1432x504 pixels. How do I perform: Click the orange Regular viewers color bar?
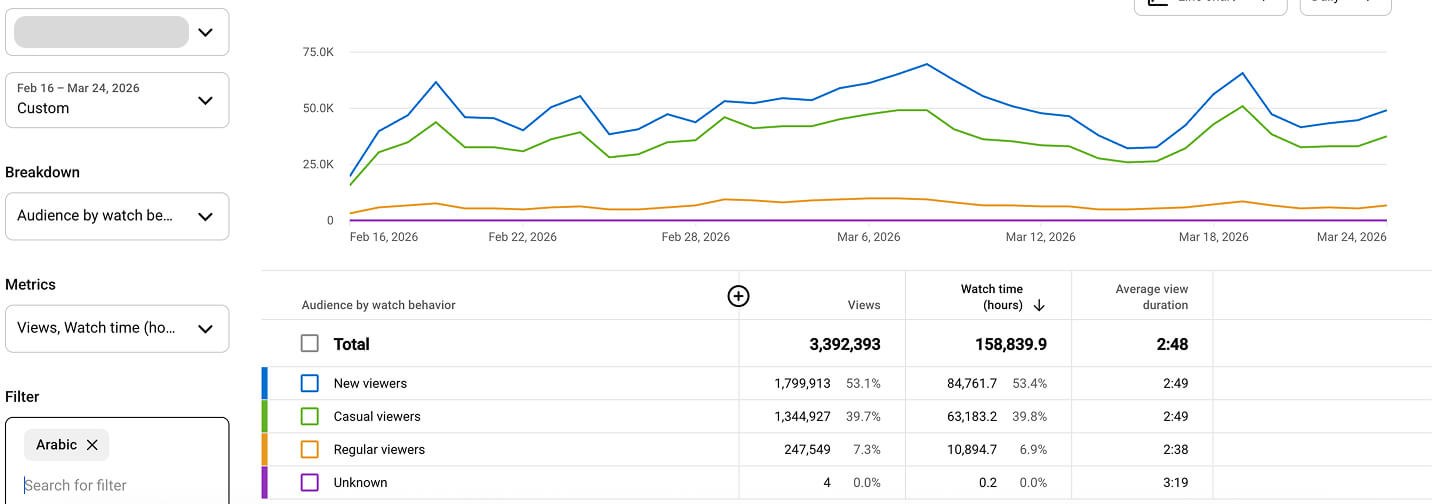click(x=265, y=449)
